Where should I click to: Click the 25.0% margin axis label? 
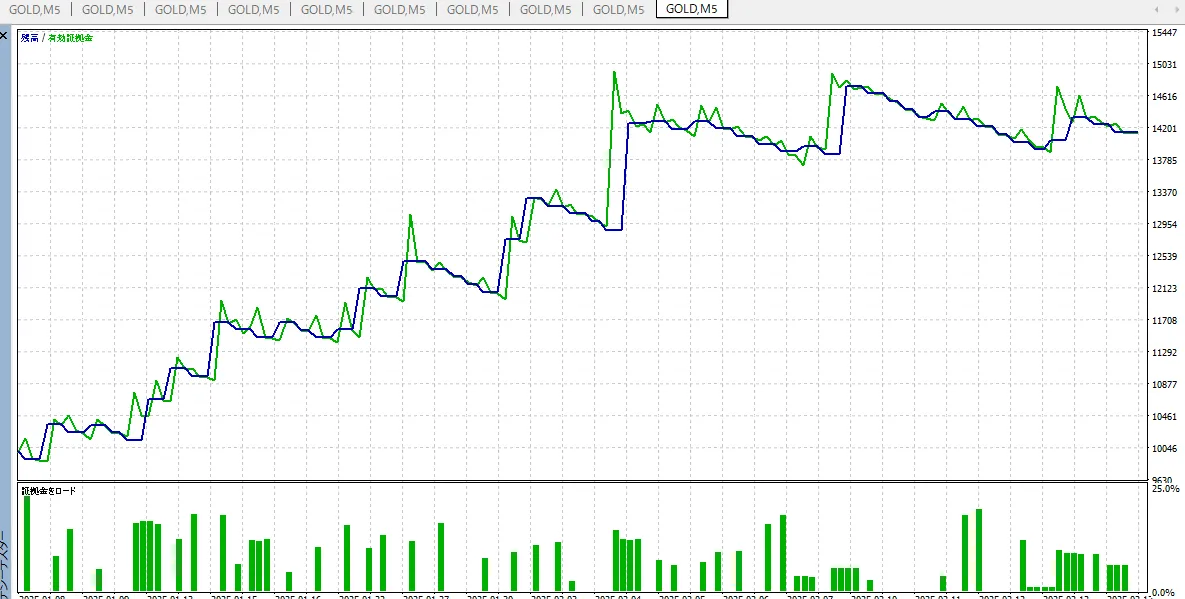click(x=1164, y=489)
